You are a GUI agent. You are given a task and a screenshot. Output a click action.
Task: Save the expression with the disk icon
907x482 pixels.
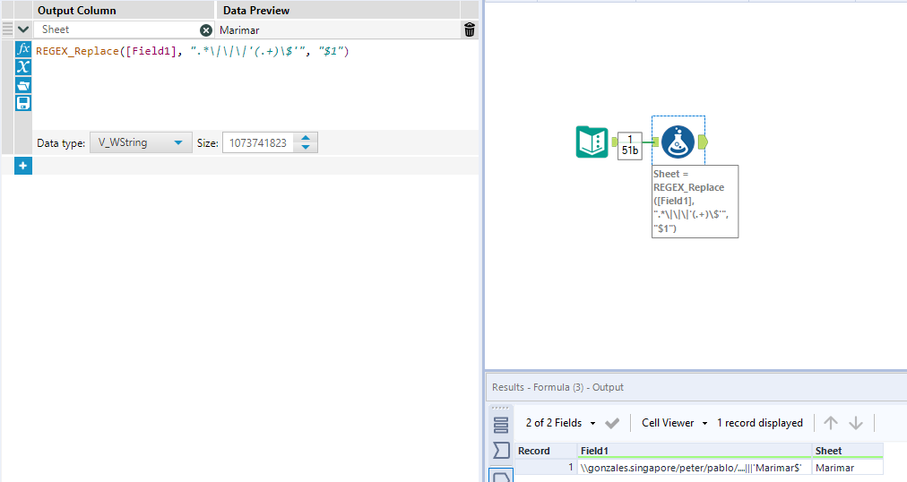(23, 103)
